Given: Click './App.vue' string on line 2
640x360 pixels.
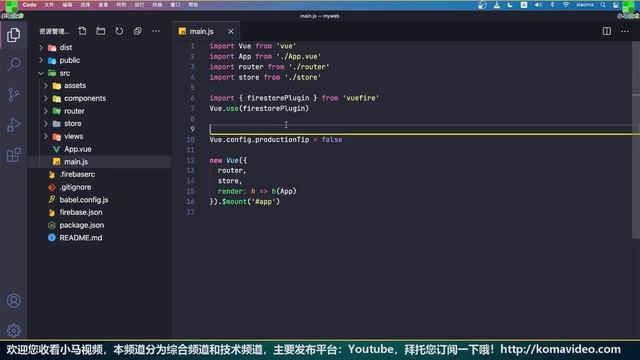Looking at the screenshot, I should tap(298, 57).
